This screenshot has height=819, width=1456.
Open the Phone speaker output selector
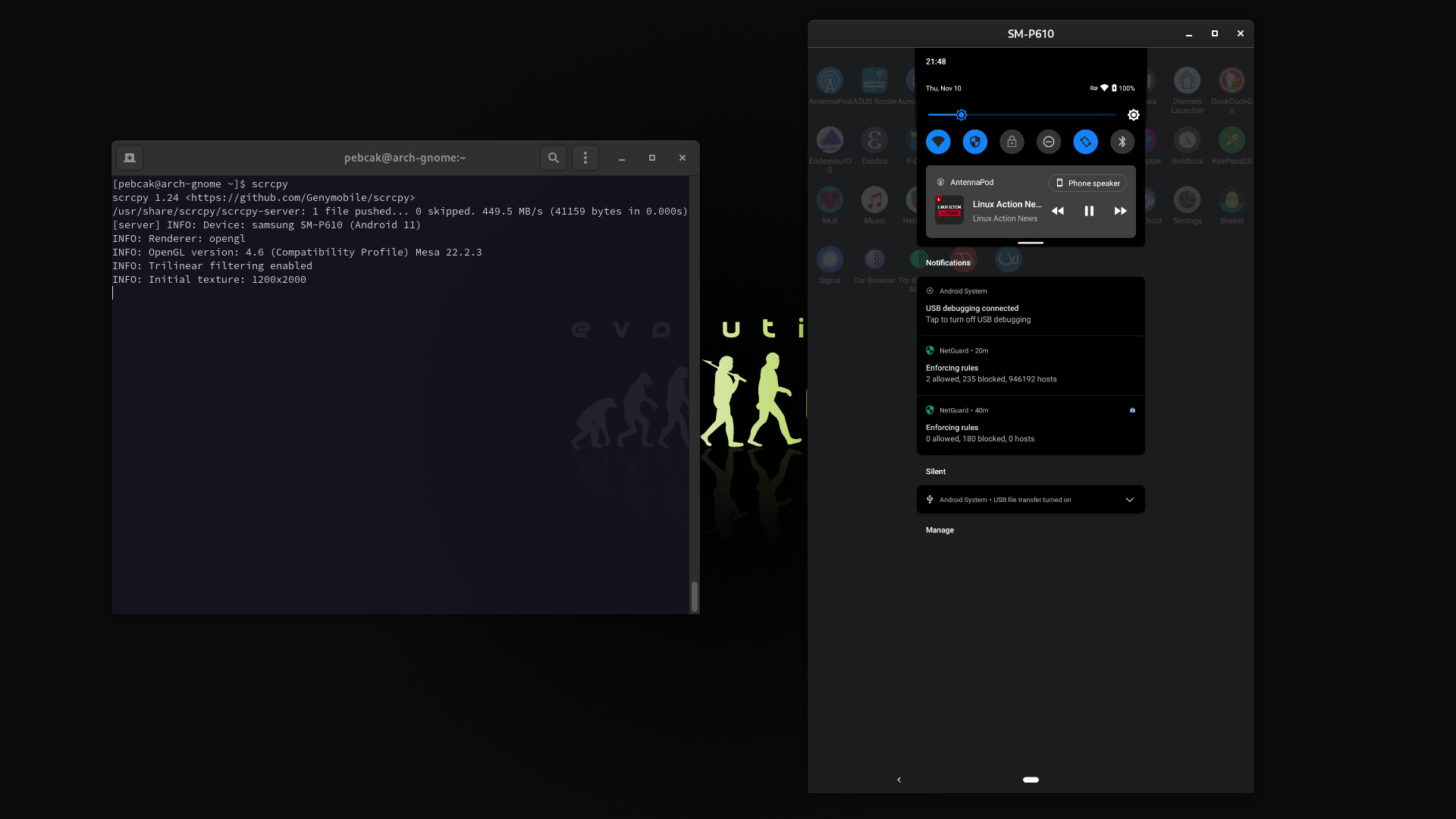(1087, 183)
